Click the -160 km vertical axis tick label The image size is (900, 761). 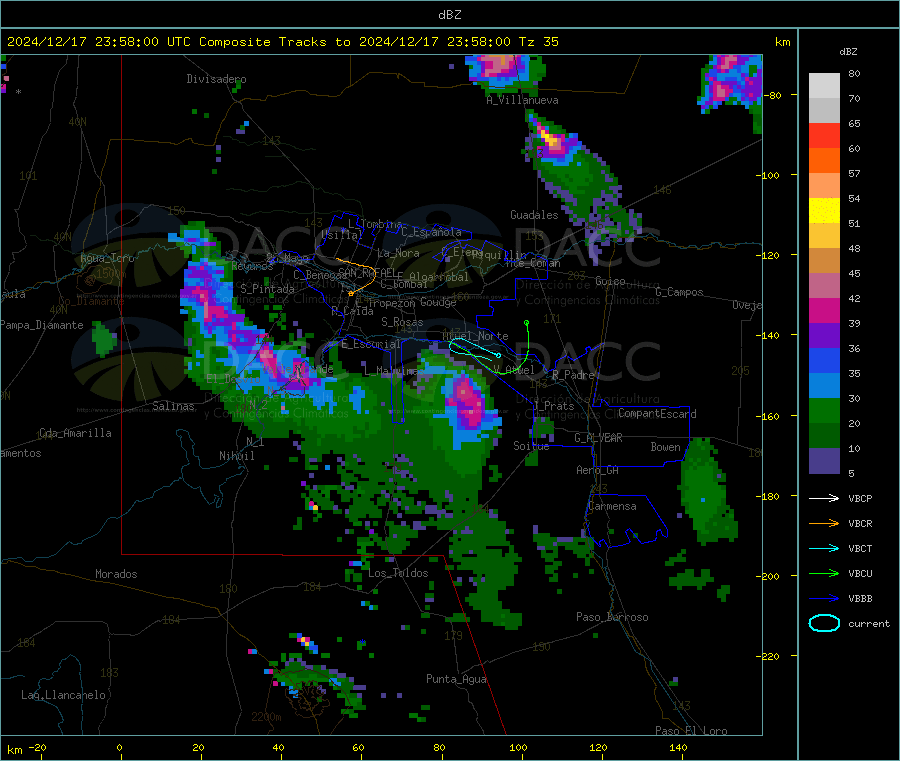(x=768, y=416)
